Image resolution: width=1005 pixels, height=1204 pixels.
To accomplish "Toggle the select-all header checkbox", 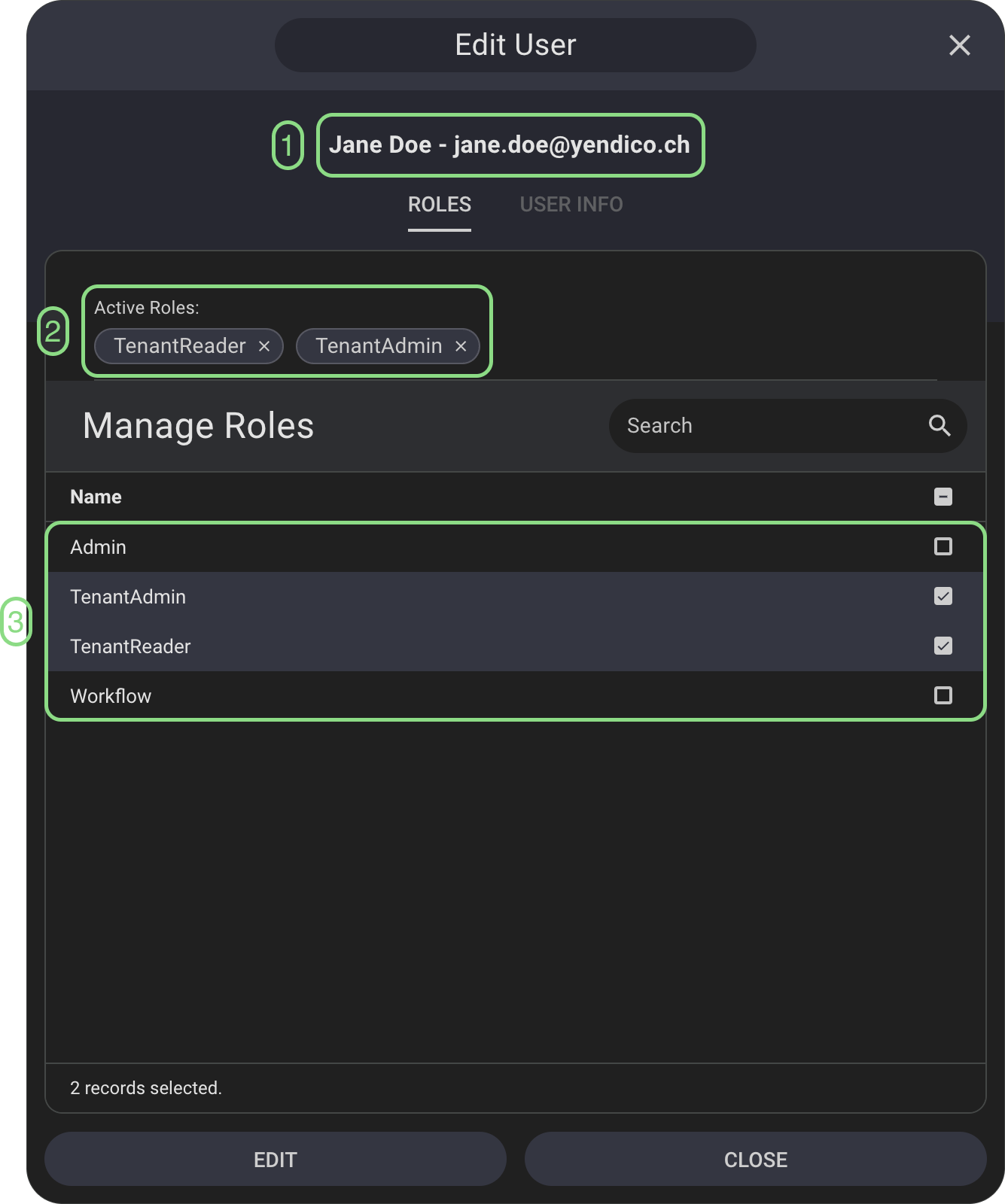I will 943,497.
